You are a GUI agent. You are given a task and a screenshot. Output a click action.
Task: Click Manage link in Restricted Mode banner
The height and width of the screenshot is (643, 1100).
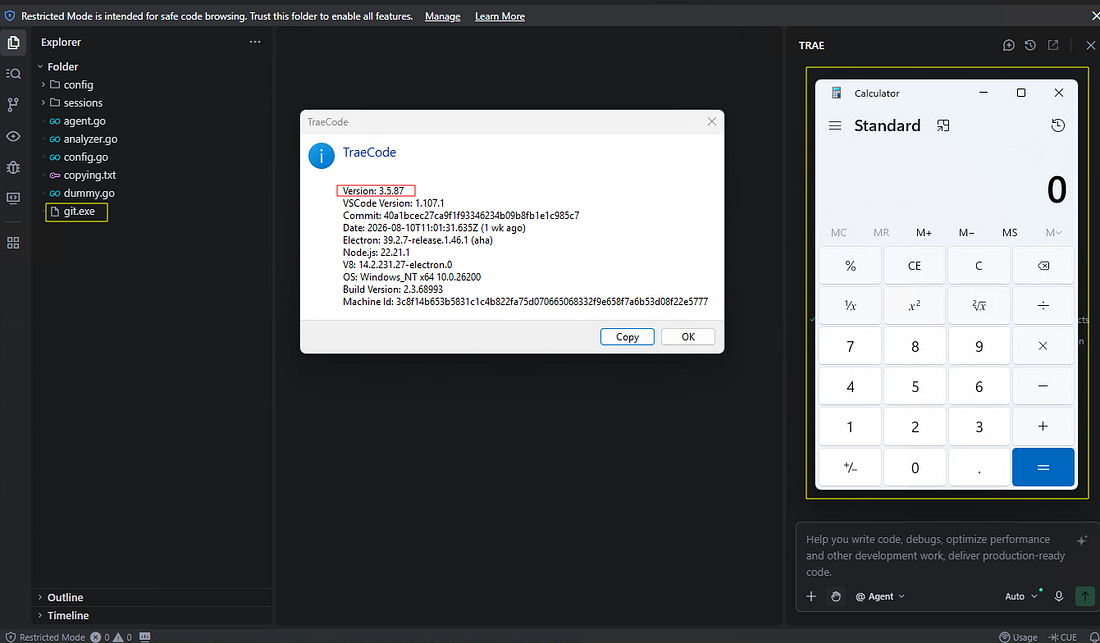443,16
